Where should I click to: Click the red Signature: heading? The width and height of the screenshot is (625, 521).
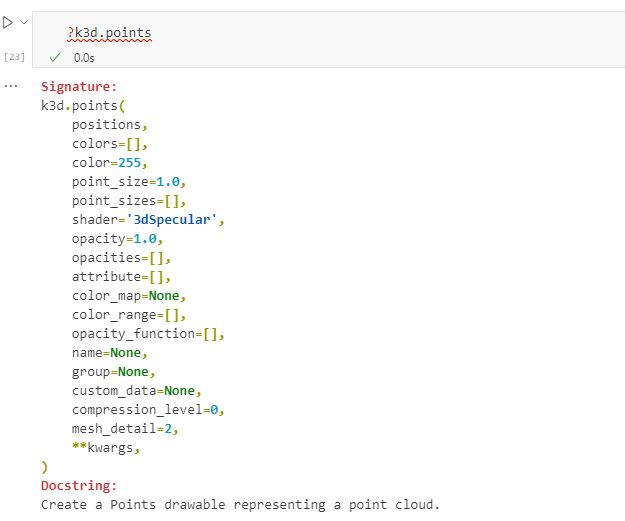click(x=79, y=87)
